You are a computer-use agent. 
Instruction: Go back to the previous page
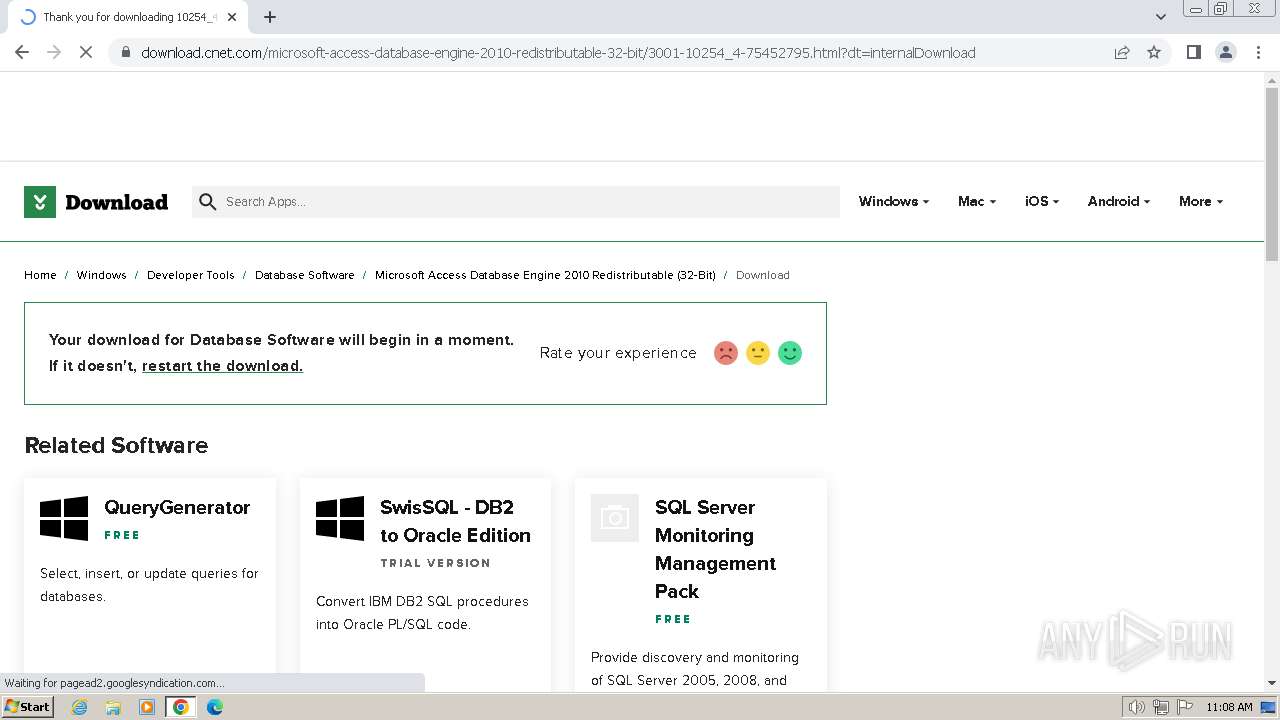coord(22,52)
